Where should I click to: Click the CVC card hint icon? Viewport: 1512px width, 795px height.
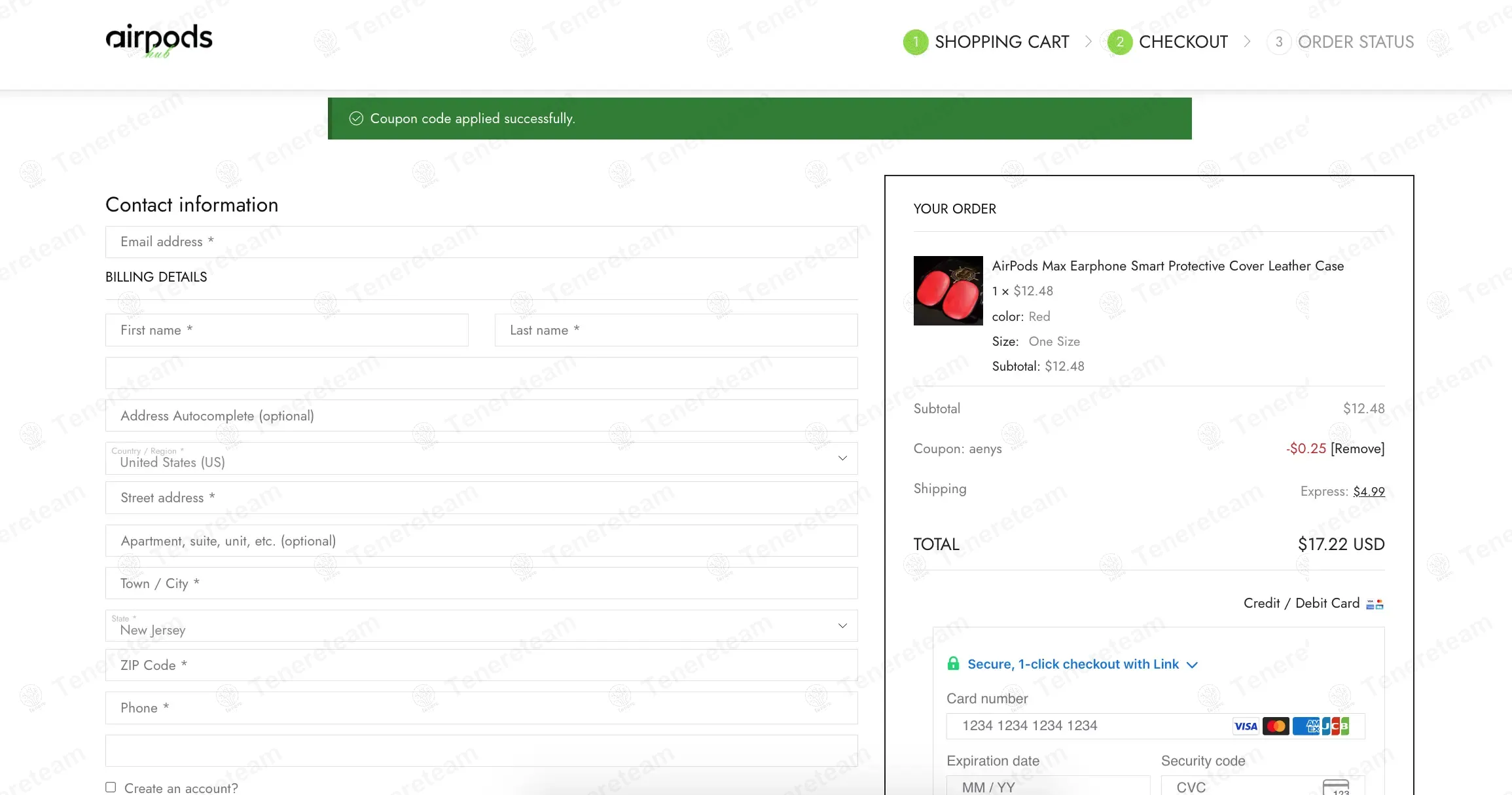[1336, 787]
